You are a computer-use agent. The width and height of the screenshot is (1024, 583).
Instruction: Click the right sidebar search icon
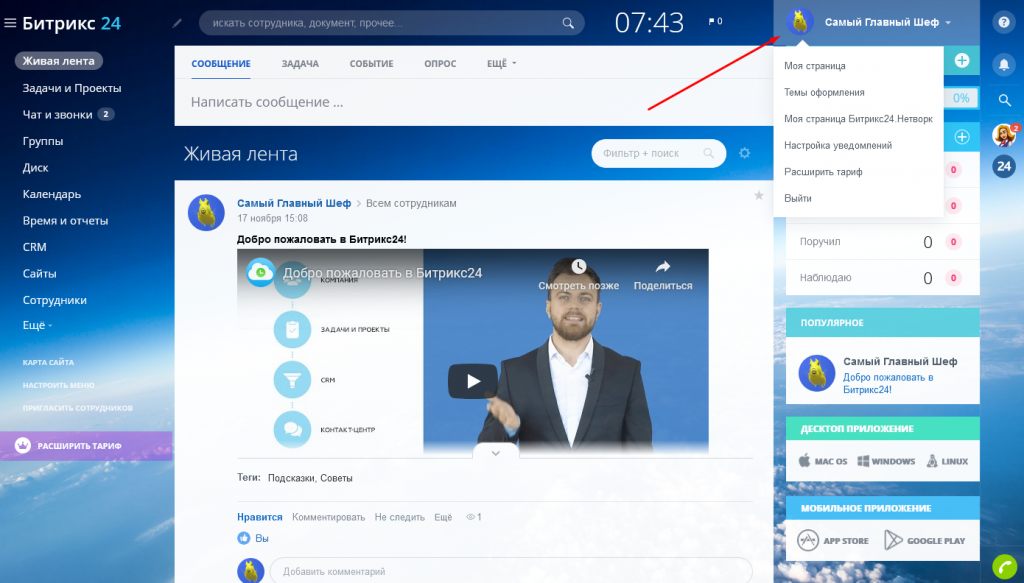[1004, 100]
